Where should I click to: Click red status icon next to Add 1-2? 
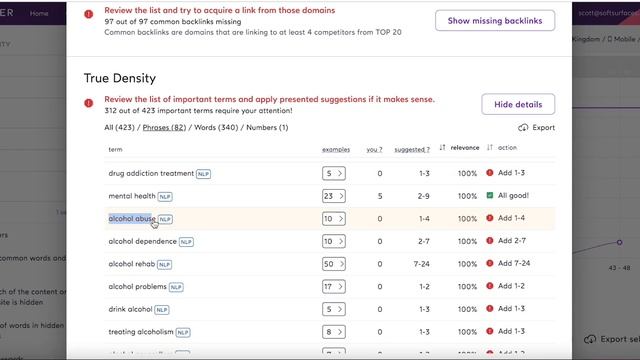pos(490,286)
